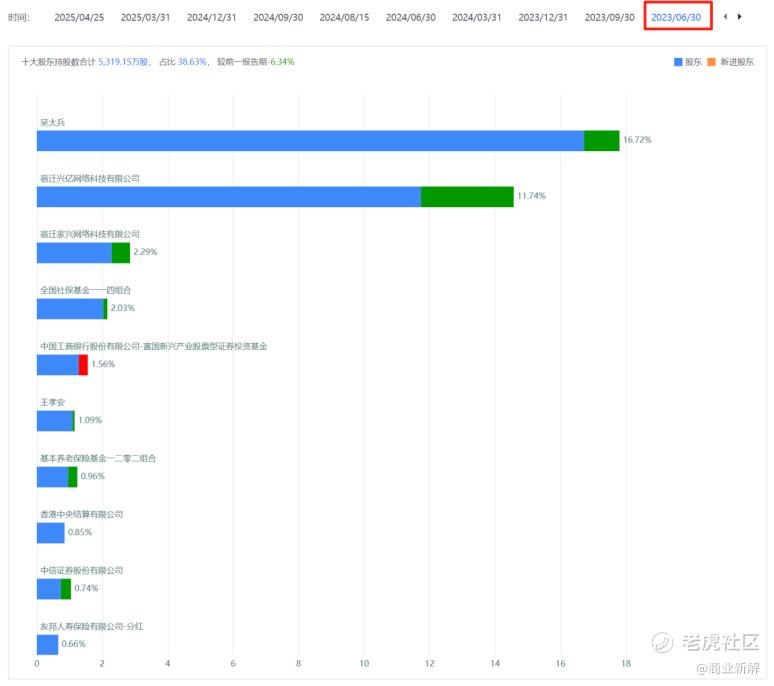Click the 16.72% value label
The image size is (774, 686).
pos(637,140)
